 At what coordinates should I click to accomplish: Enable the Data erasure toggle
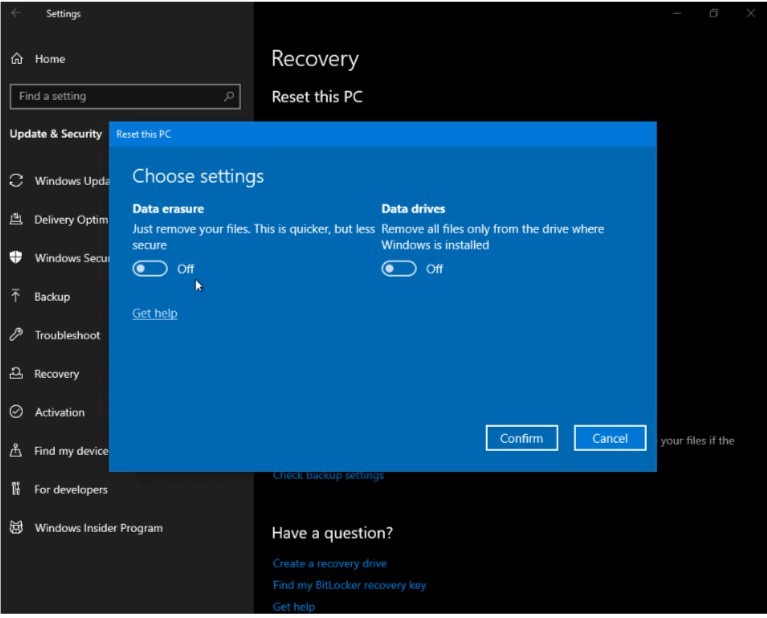[x=150, y=269]
